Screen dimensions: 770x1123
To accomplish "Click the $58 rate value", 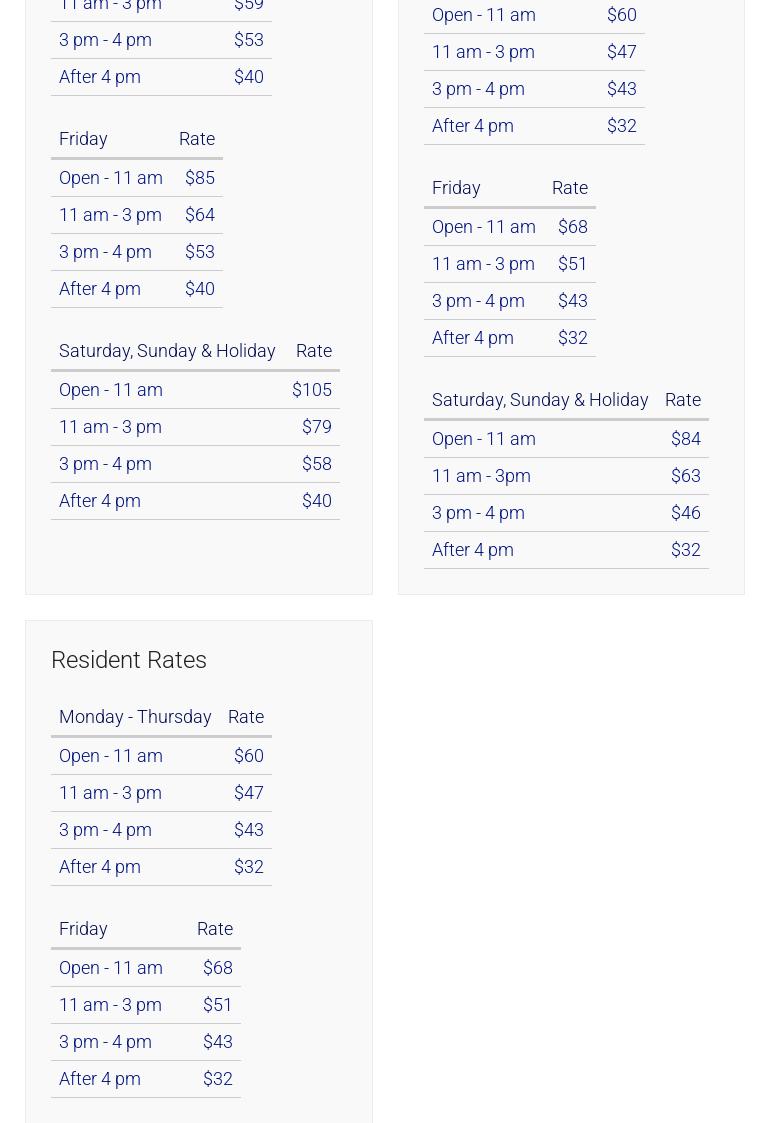I will tap(316, 464).
